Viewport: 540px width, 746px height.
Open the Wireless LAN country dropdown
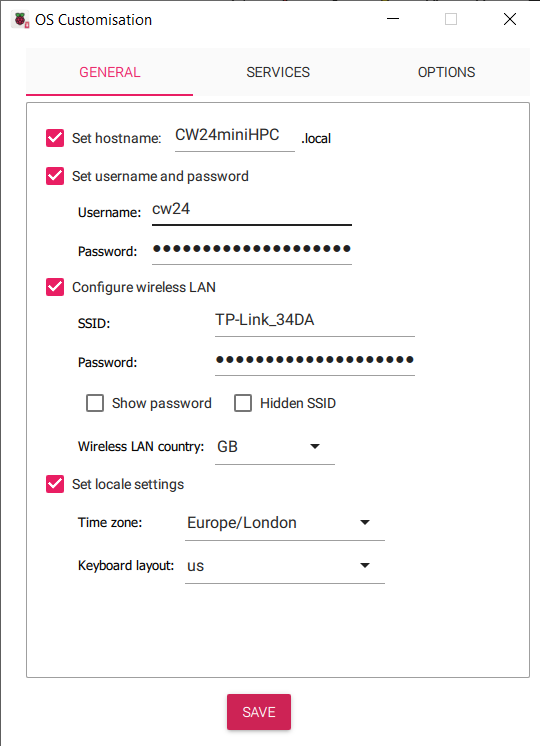[x=275, y=447]
